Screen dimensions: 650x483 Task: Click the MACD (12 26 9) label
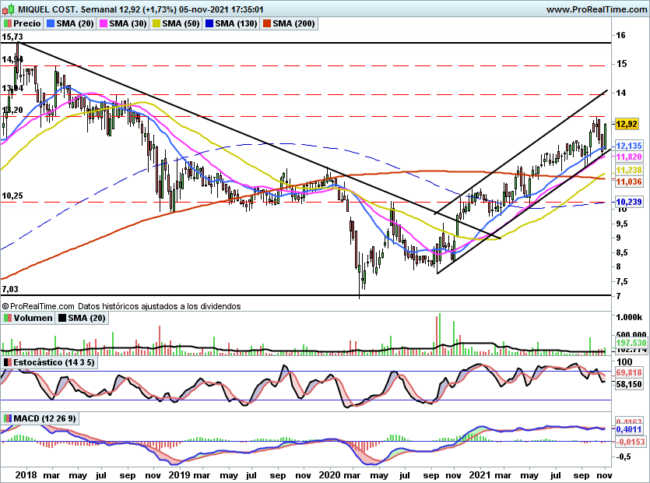pos(40,418)
